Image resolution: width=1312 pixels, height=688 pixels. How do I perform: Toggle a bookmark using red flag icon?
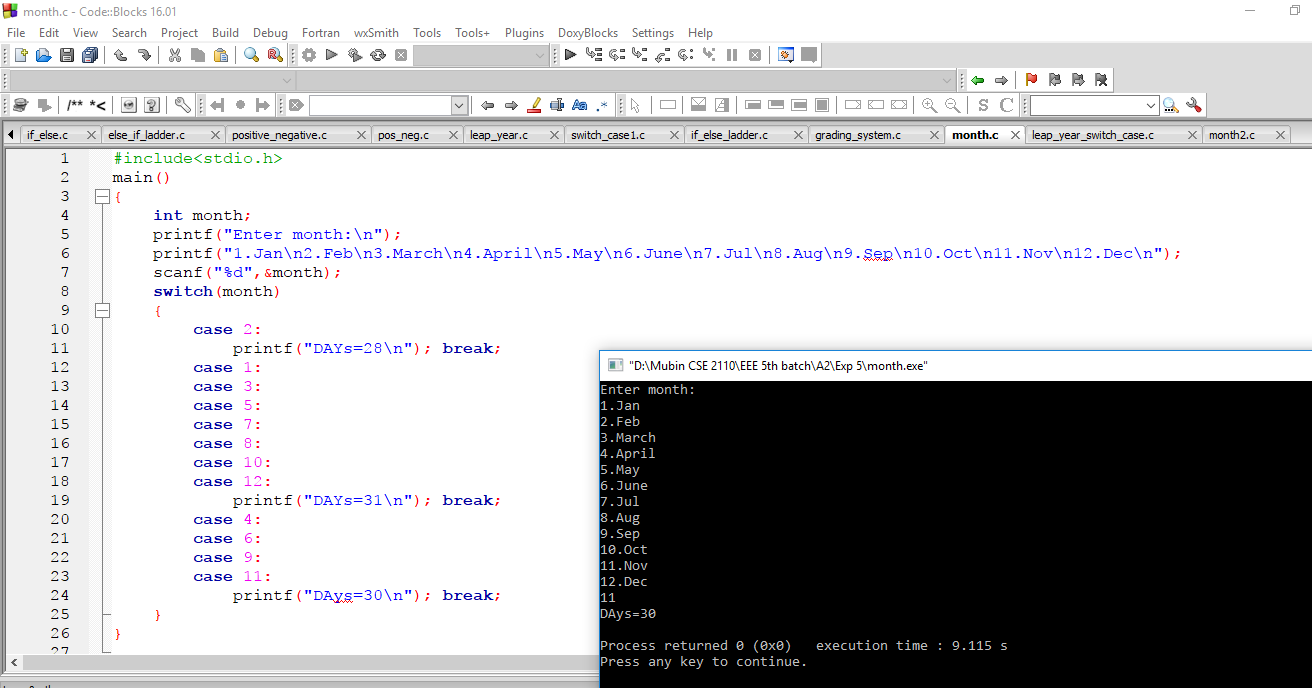pyautogui.click(x=1032, y=80)
